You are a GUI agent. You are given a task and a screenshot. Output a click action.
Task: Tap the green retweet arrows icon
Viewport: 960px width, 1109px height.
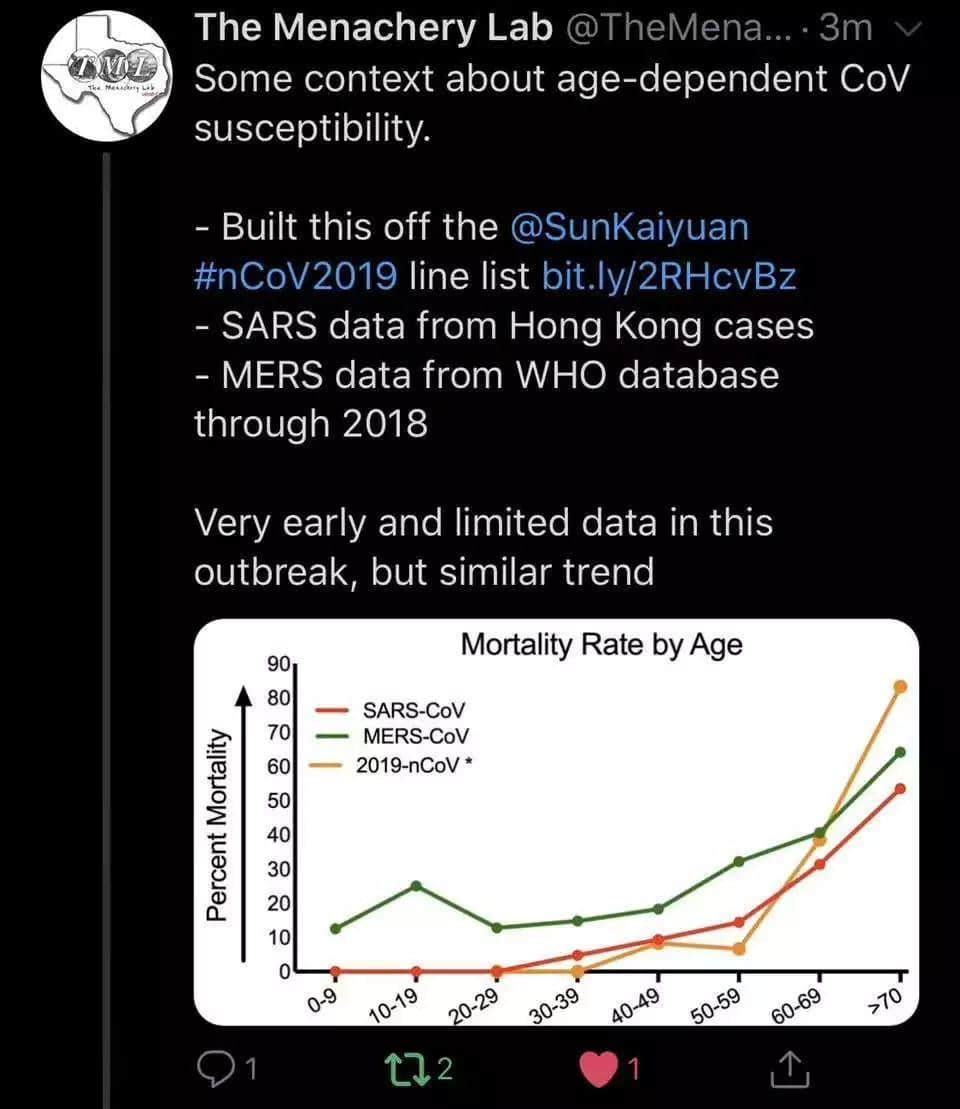[x=406, y=1069]
